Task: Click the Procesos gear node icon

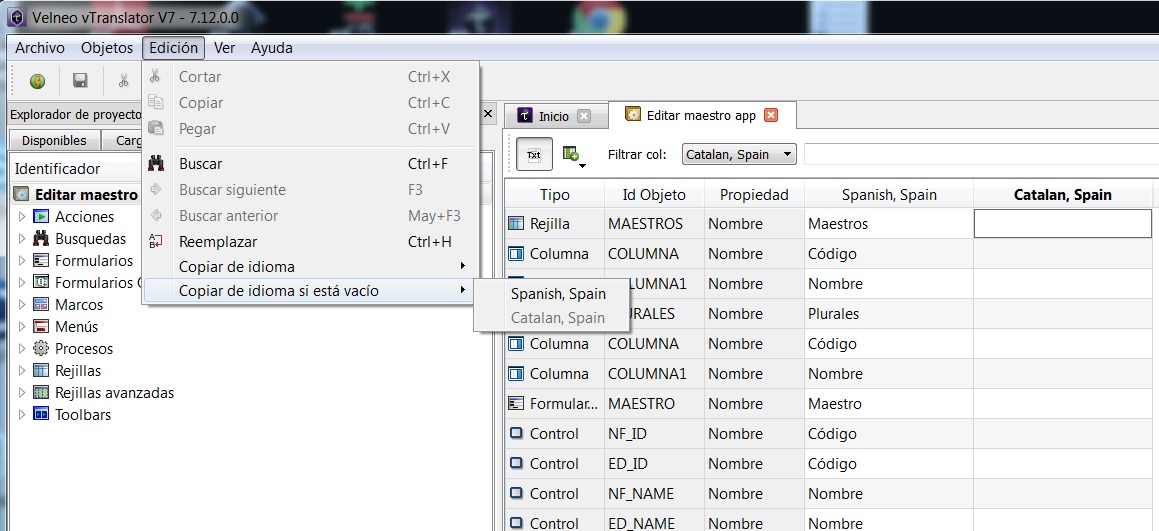Action: (x=41, y=348)
